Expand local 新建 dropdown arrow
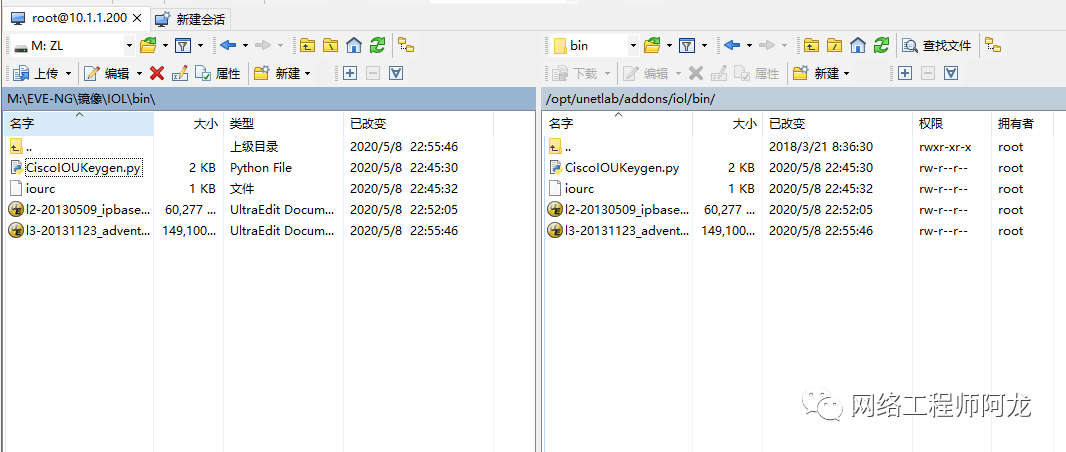 point(308,73)
